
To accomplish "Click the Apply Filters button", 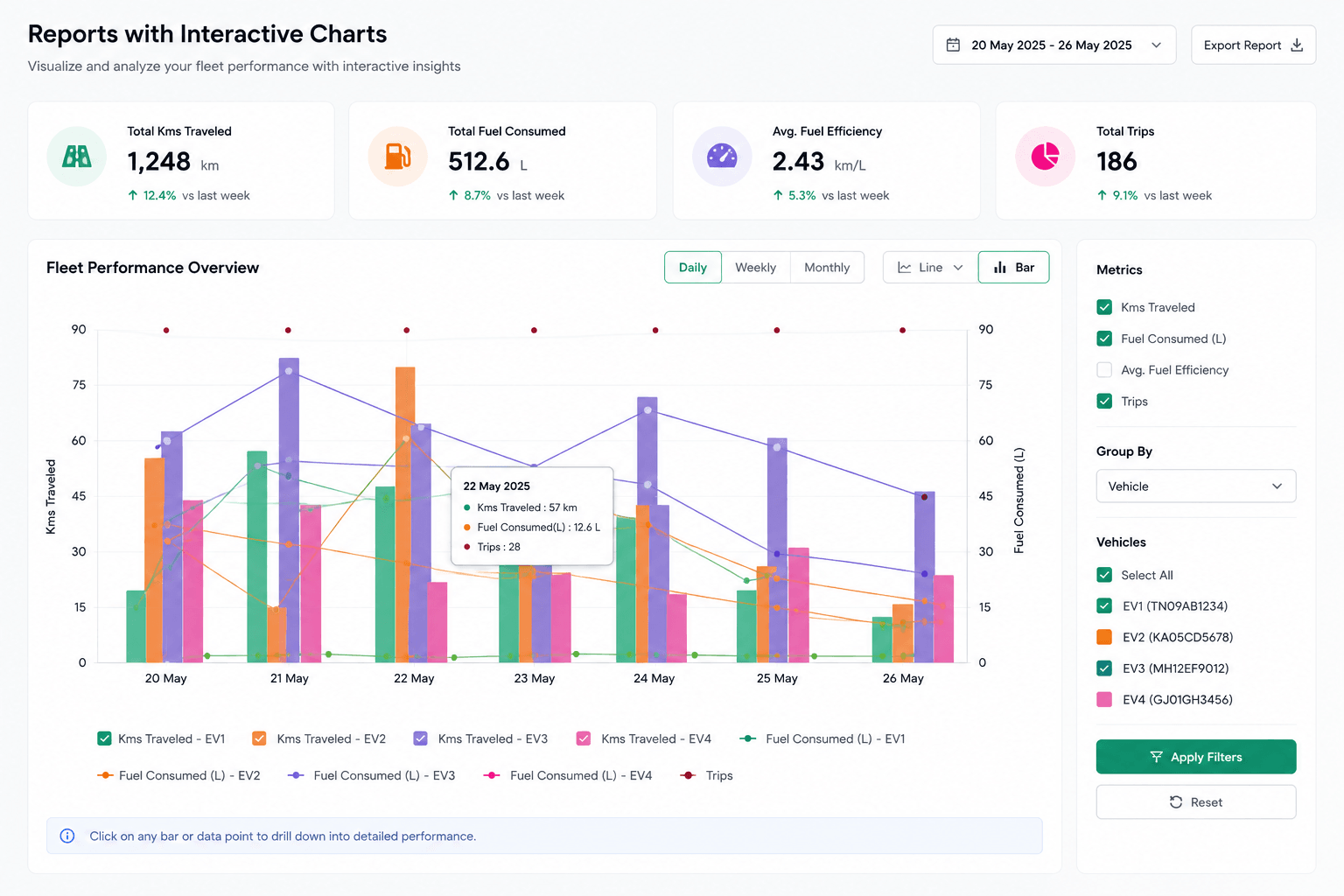I will pos(1195,757).
